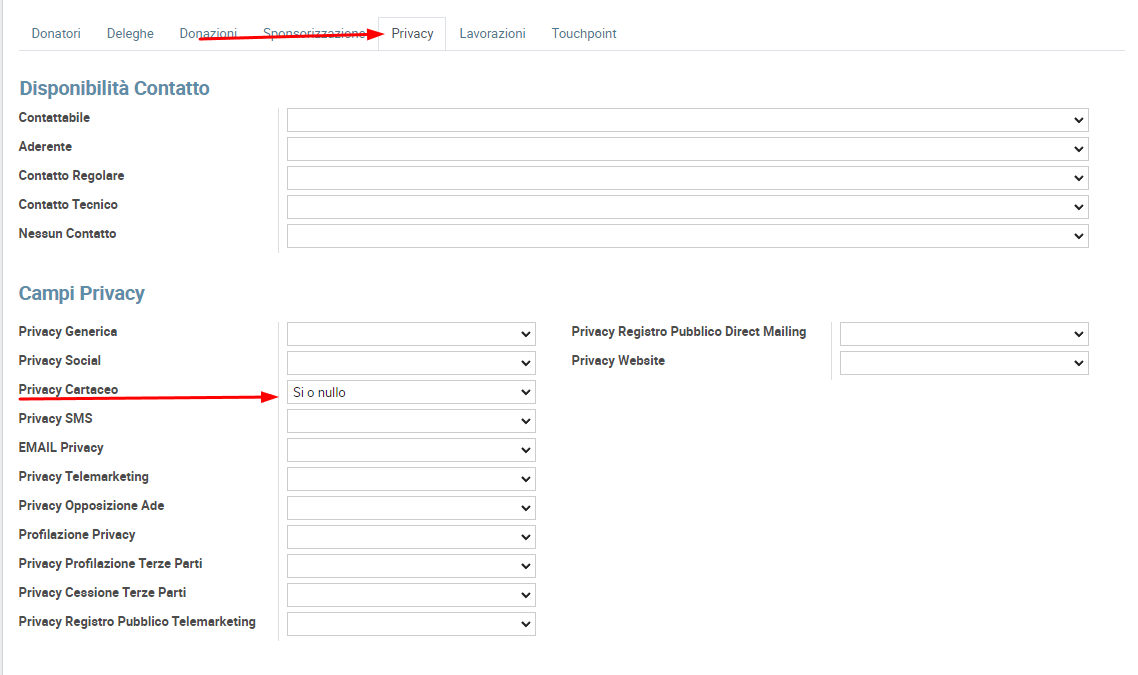This screenshot has width=1138, height=675.
Task: Open the Privacy Generica dropdown
Action: point(411,334)
